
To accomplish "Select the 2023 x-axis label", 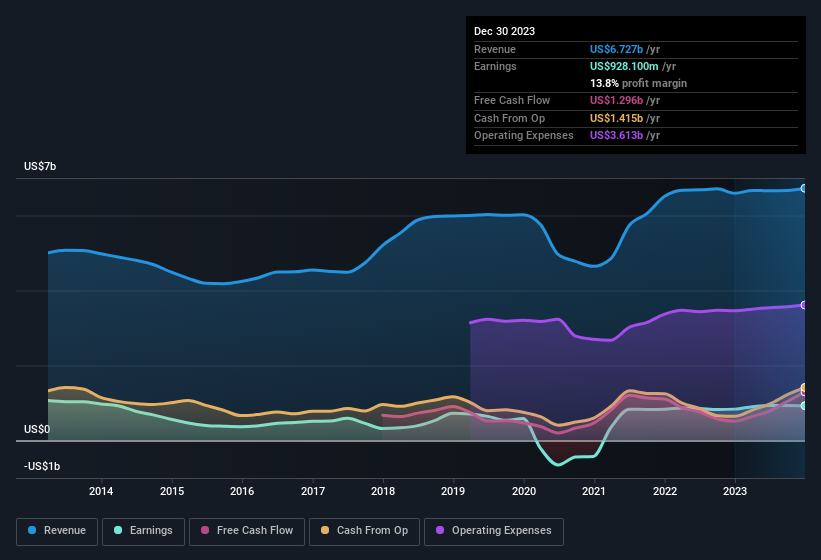I will (x=735, y=491).
